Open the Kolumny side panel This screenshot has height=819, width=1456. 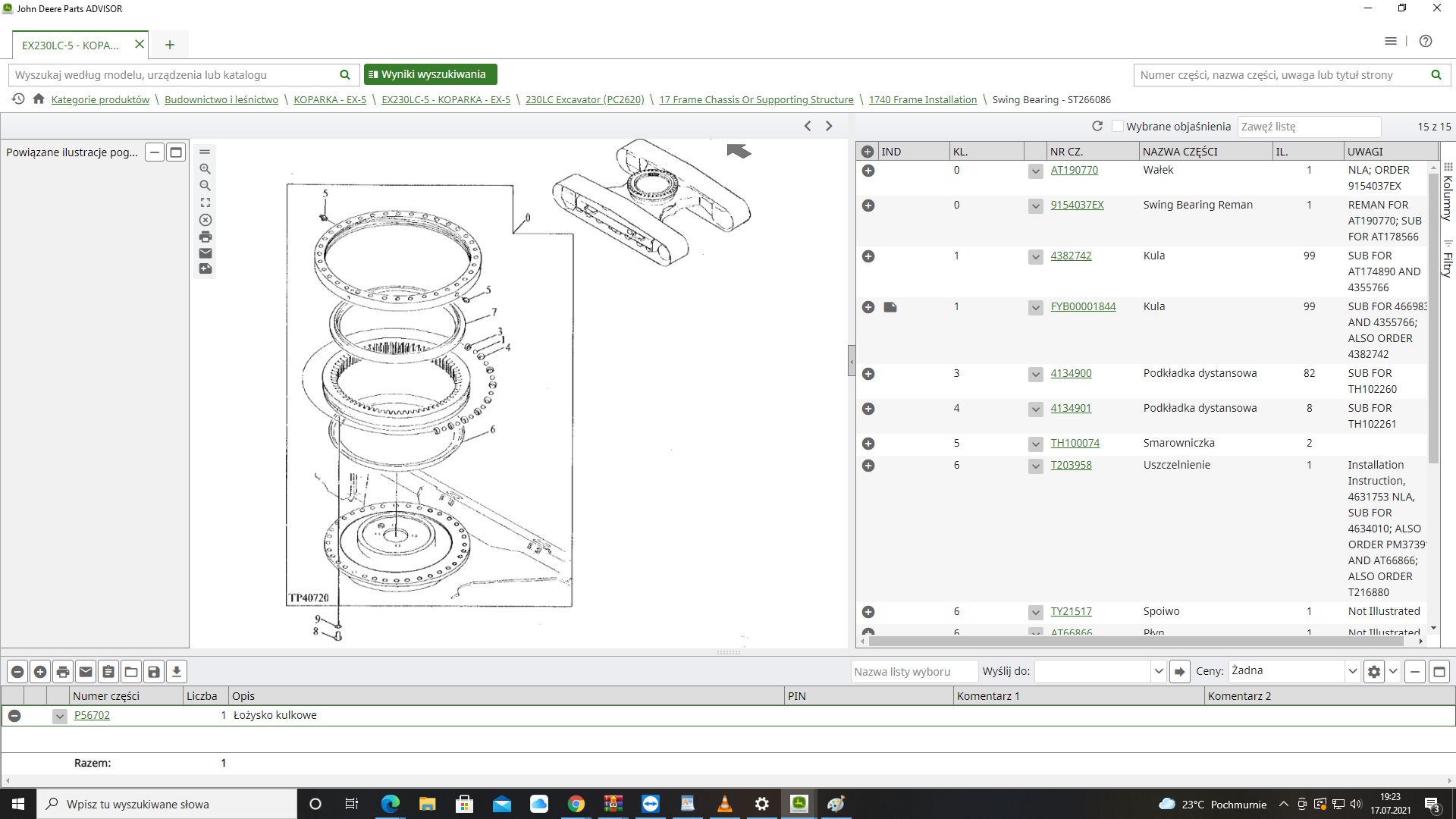click(x=1447, y=192)
